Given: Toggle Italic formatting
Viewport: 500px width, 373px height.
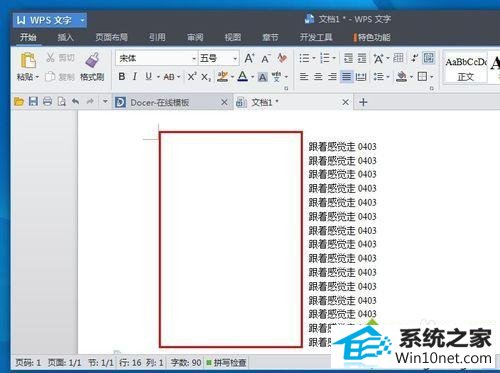Looking at the screenshot, I should (135, 77).
